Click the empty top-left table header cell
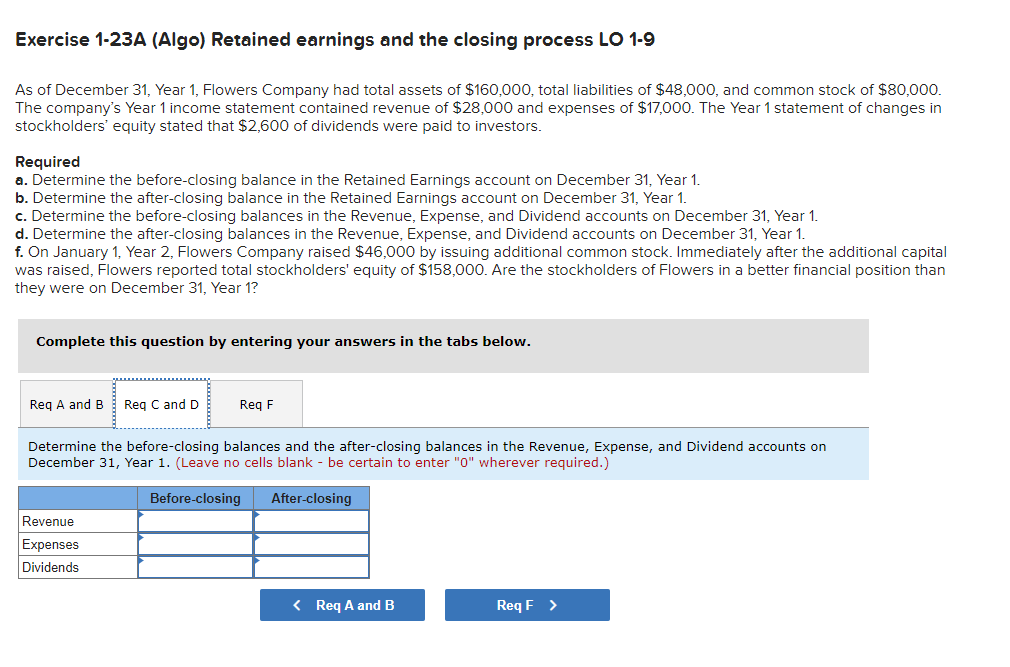The height and width of the screenshot is (667, 1010). pos(77,498)
